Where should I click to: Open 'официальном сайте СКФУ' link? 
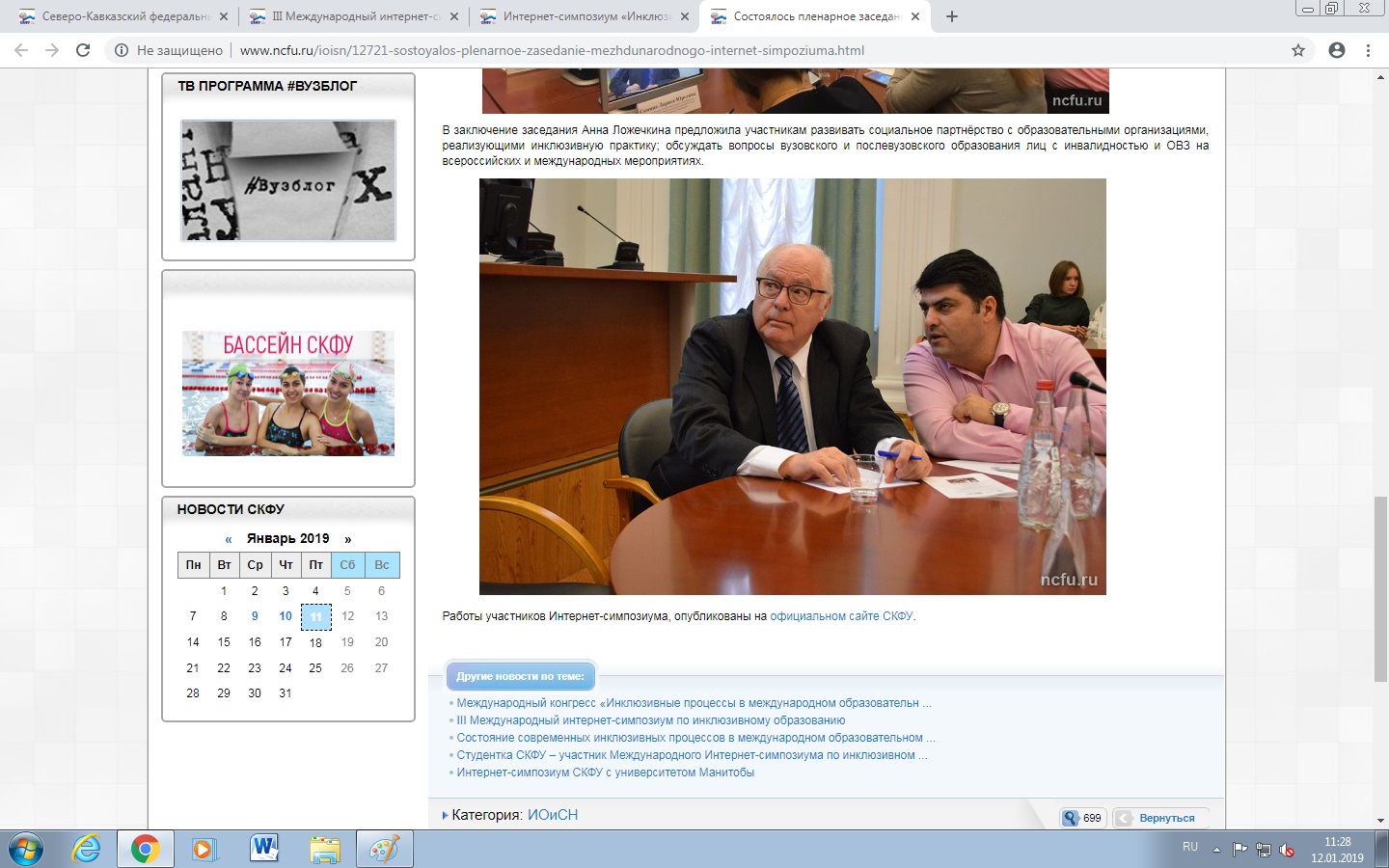pyautogui.click(x=841, y=616)
